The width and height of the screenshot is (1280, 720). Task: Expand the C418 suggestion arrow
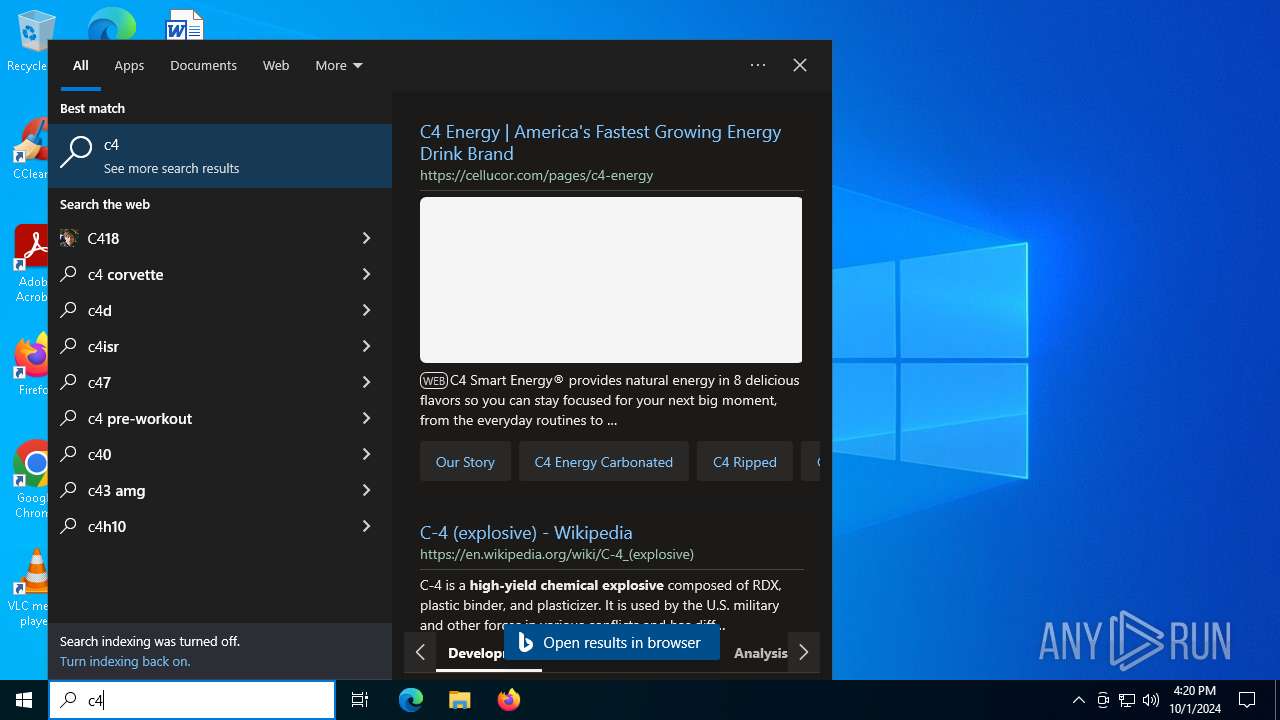click(x=366, y=238)
